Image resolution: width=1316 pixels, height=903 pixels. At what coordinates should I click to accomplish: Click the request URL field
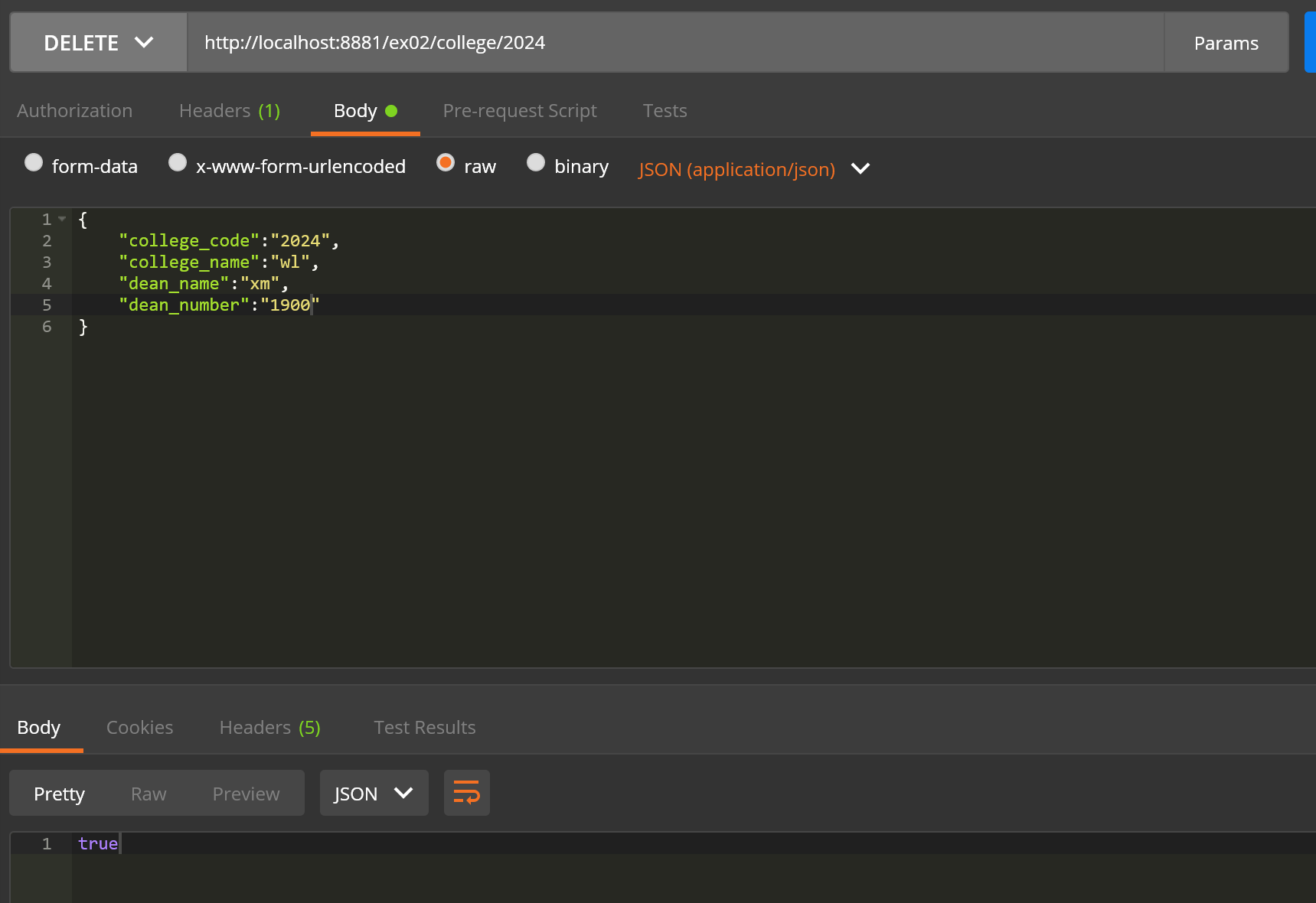pyautogui.click(x=675, y=43)
